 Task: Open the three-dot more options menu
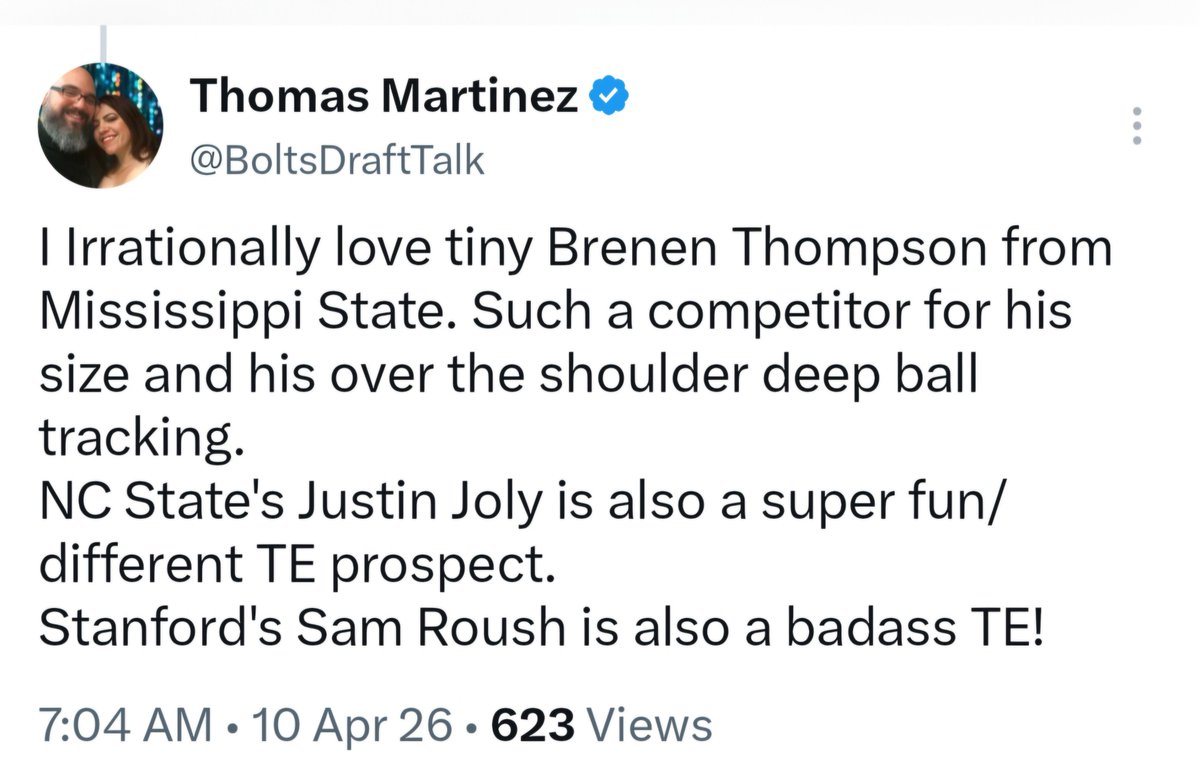pos(1136,126)
